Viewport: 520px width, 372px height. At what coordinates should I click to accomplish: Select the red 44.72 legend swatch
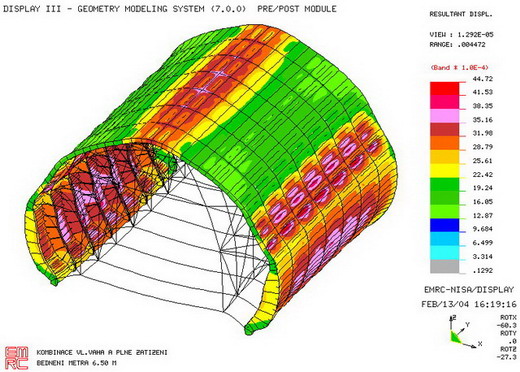[x=444, y=89]
